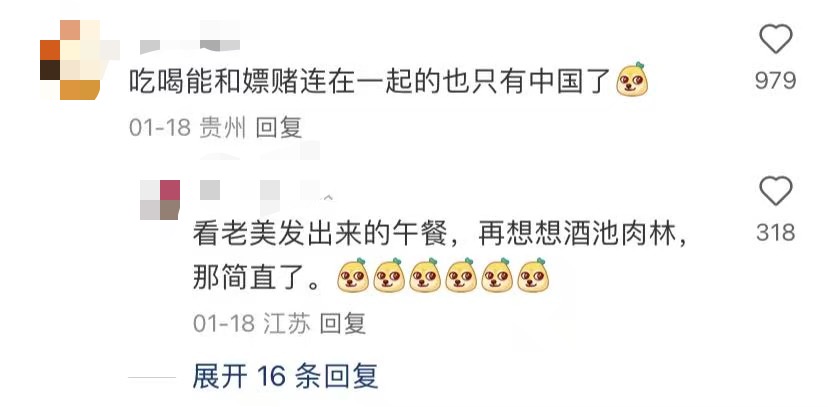This screenshot has width=828, height=407.
Task: Tap the emoji after 只有中国了
Action: tap(632, 80)
